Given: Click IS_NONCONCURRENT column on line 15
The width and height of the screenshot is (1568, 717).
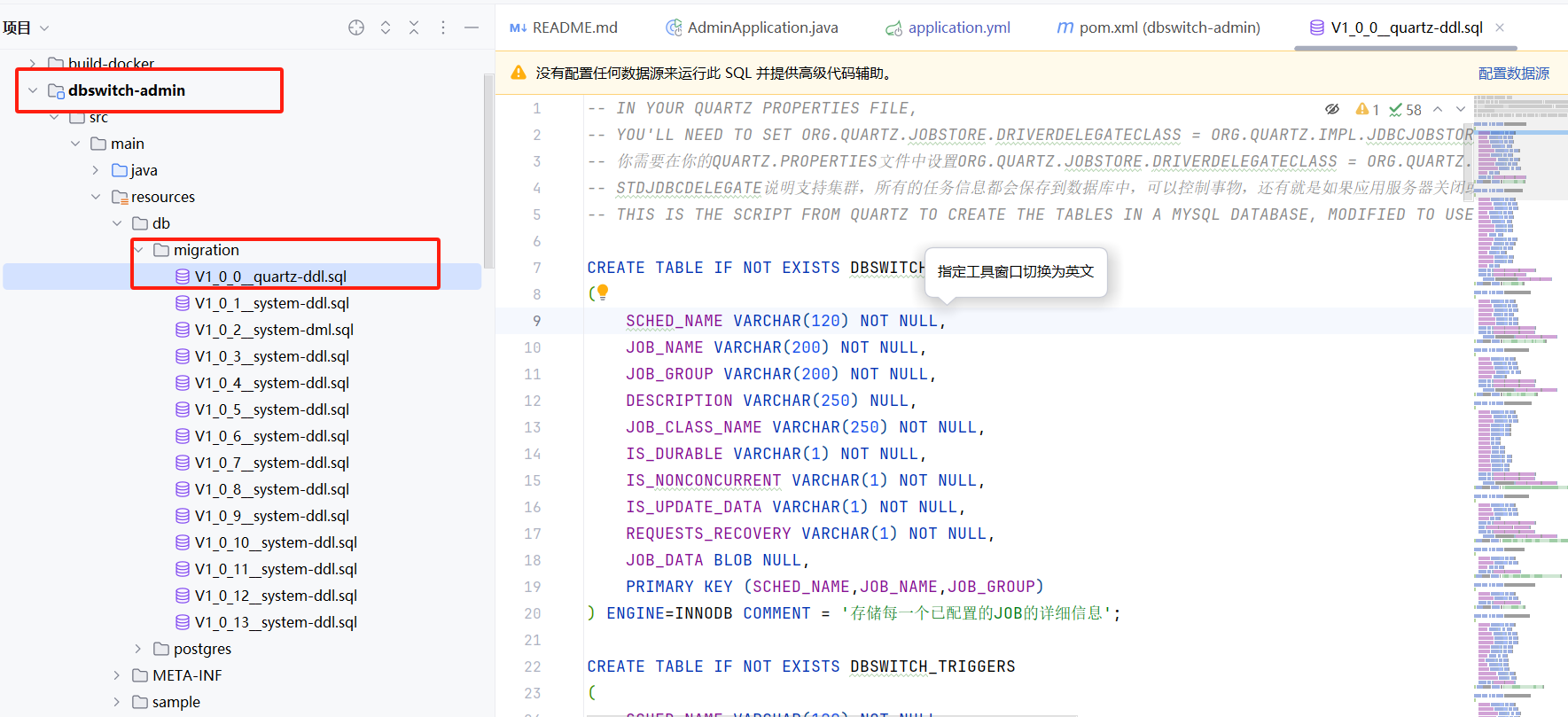Looking at the screenshot, I should (704, 480).
